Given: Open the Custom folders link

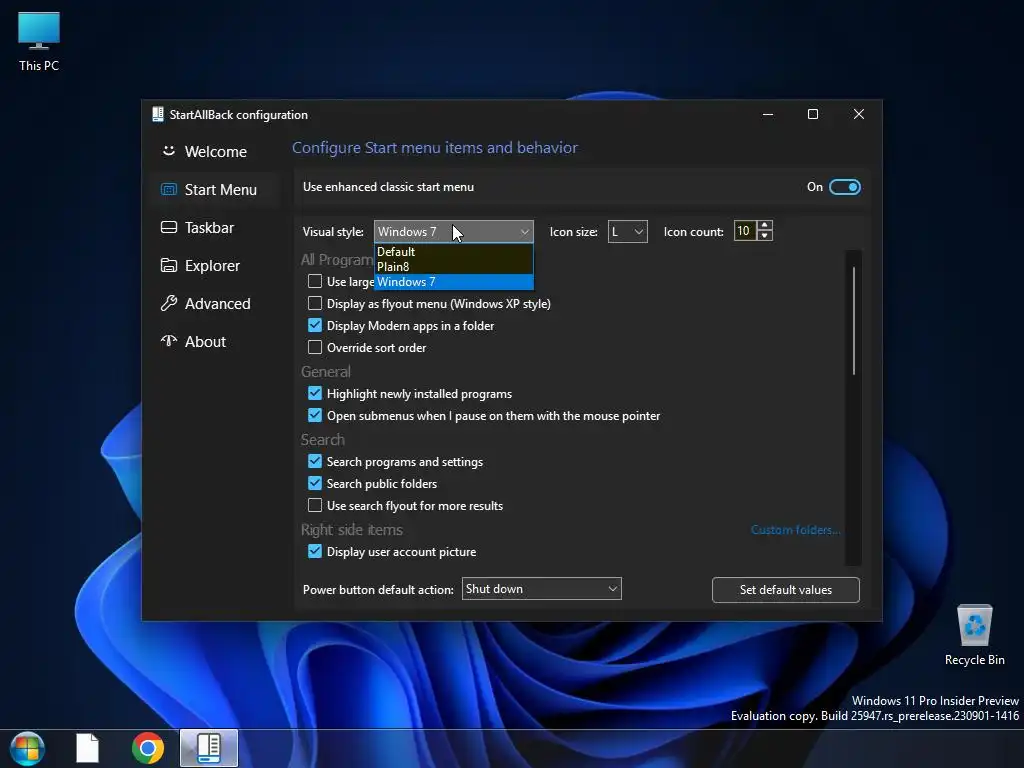Looking at the screenshot, I should [795, 530].
